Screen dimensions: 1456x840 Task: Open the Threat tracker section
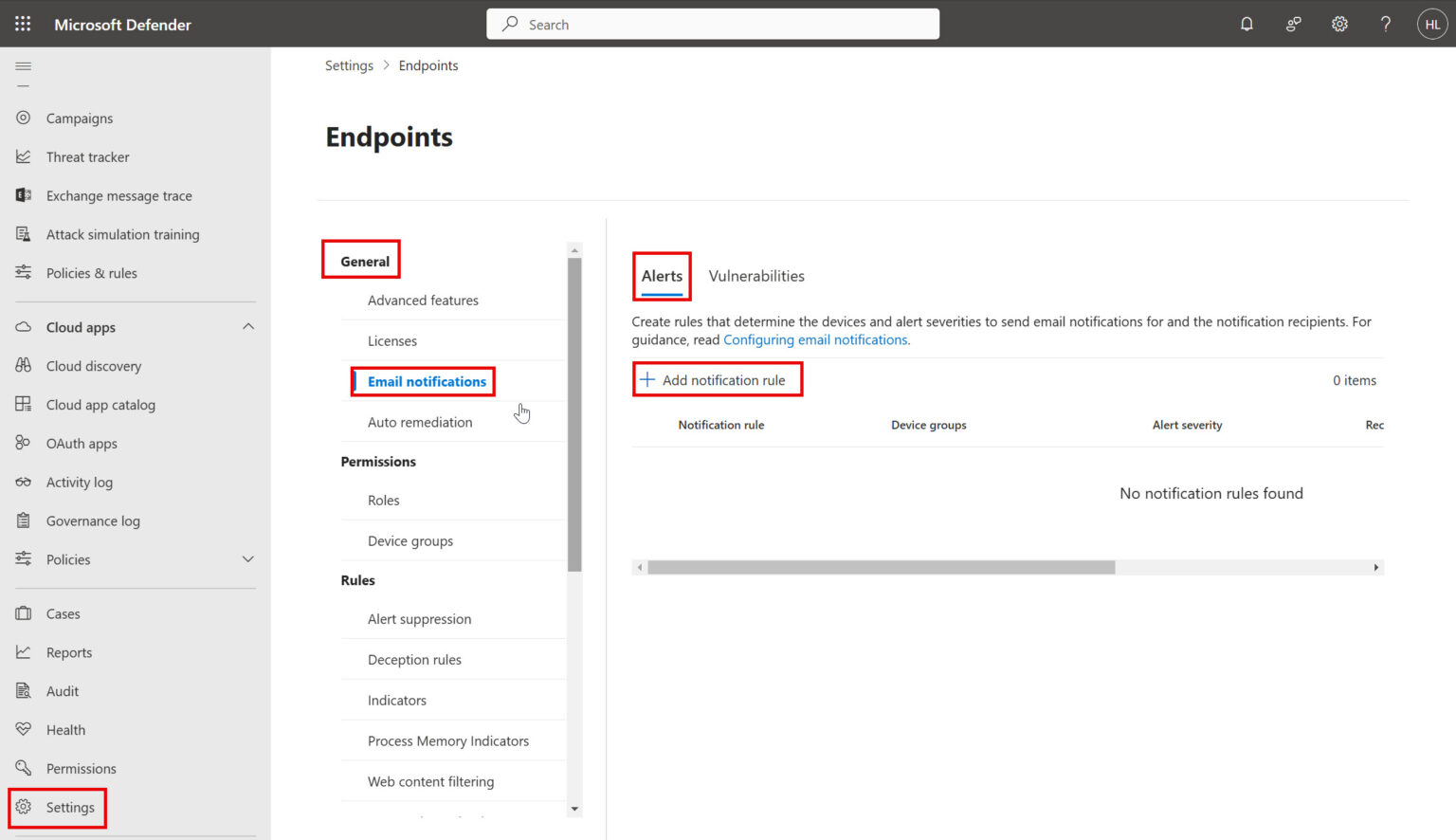[x=87, y=156]
